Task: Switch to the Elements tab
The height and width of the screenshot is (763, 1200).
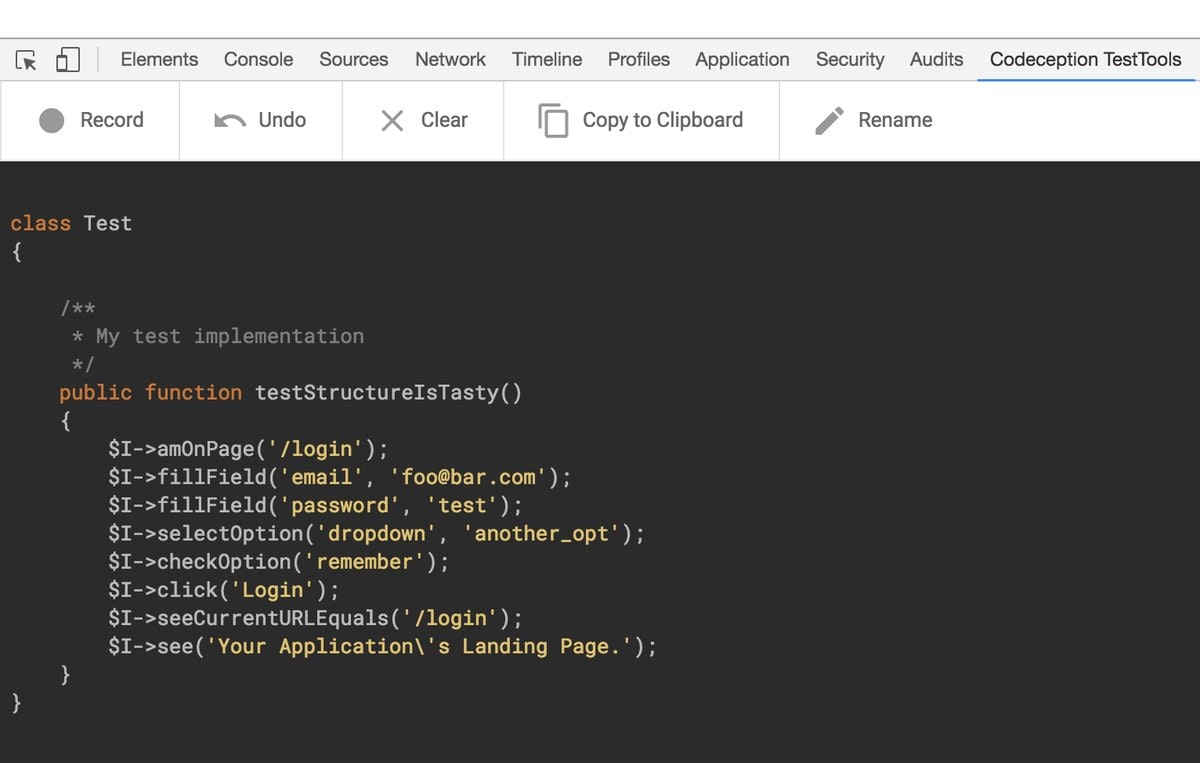Action: click(159, 60)
